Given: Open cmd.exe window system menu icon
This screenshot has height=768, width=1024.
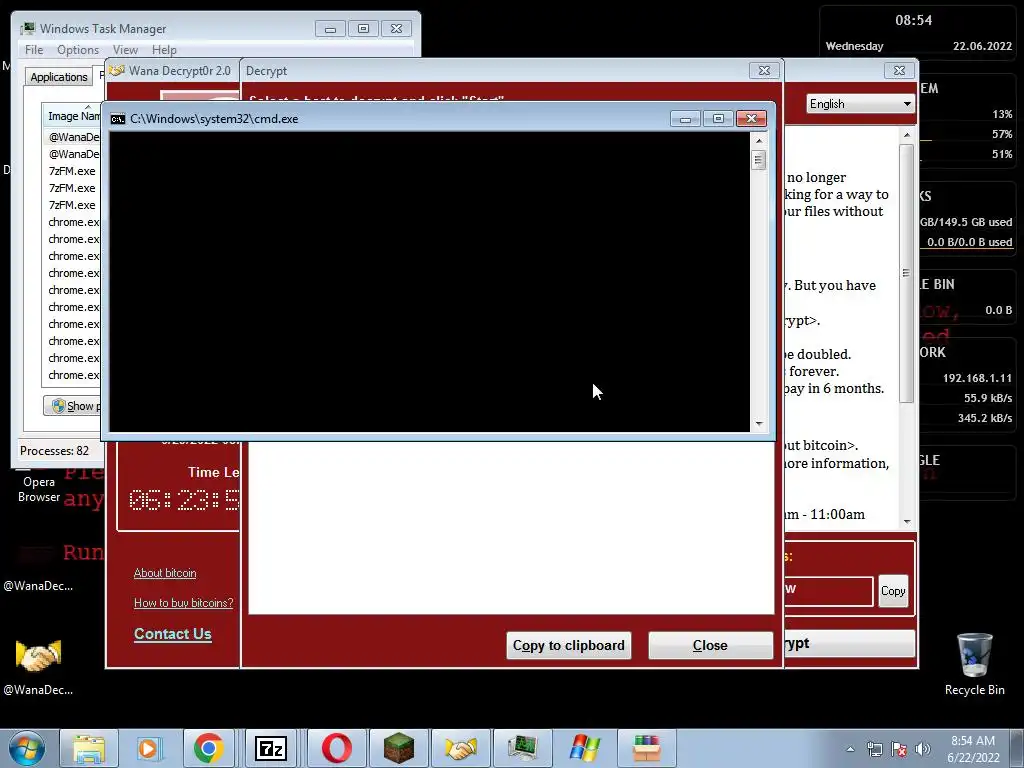Looking at the screenshot, I should tap(118, 119).
